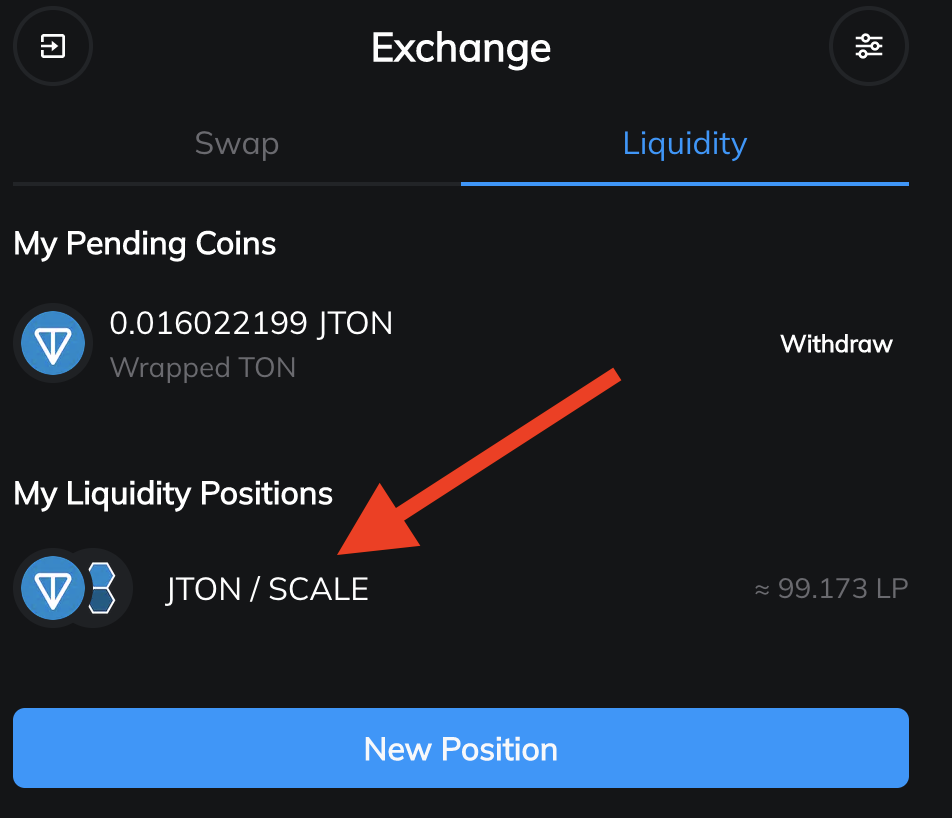The image size is (952, 818).
Task: Open the settings sliders icon
Action: 868,46
